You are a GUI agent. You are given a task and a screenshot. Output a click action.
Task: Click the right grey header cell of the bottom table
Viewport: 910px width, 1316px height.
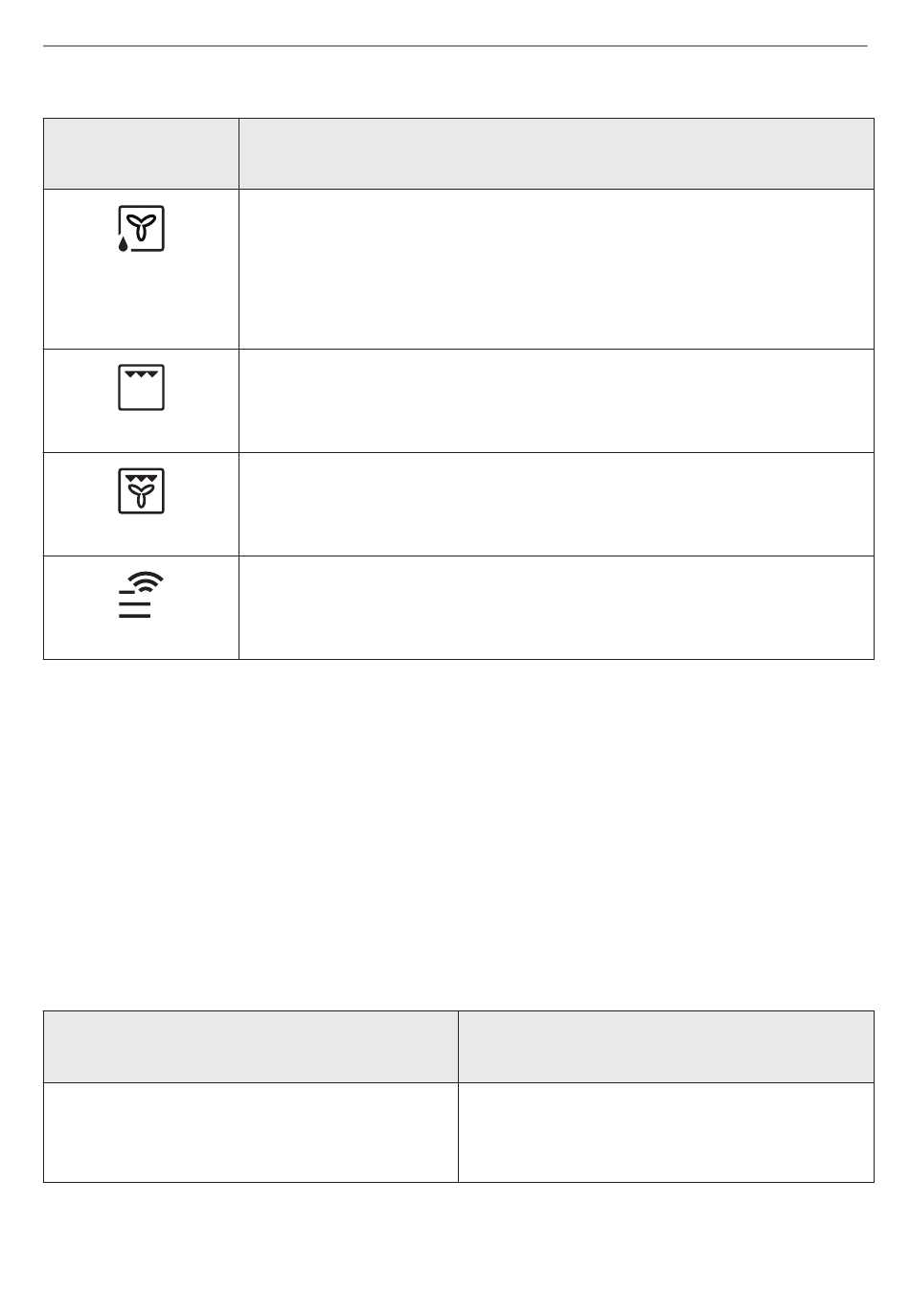[666, 1046]
